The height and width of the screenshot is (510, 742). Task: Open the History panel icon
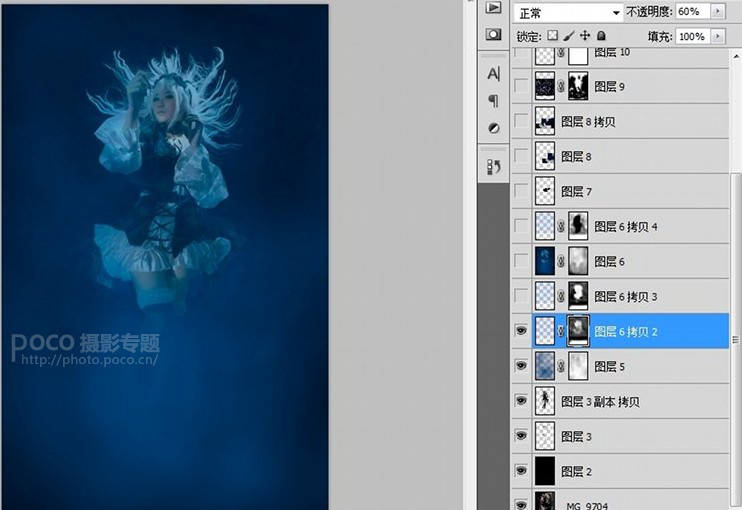pyautogui.click(x=493, y=166)
